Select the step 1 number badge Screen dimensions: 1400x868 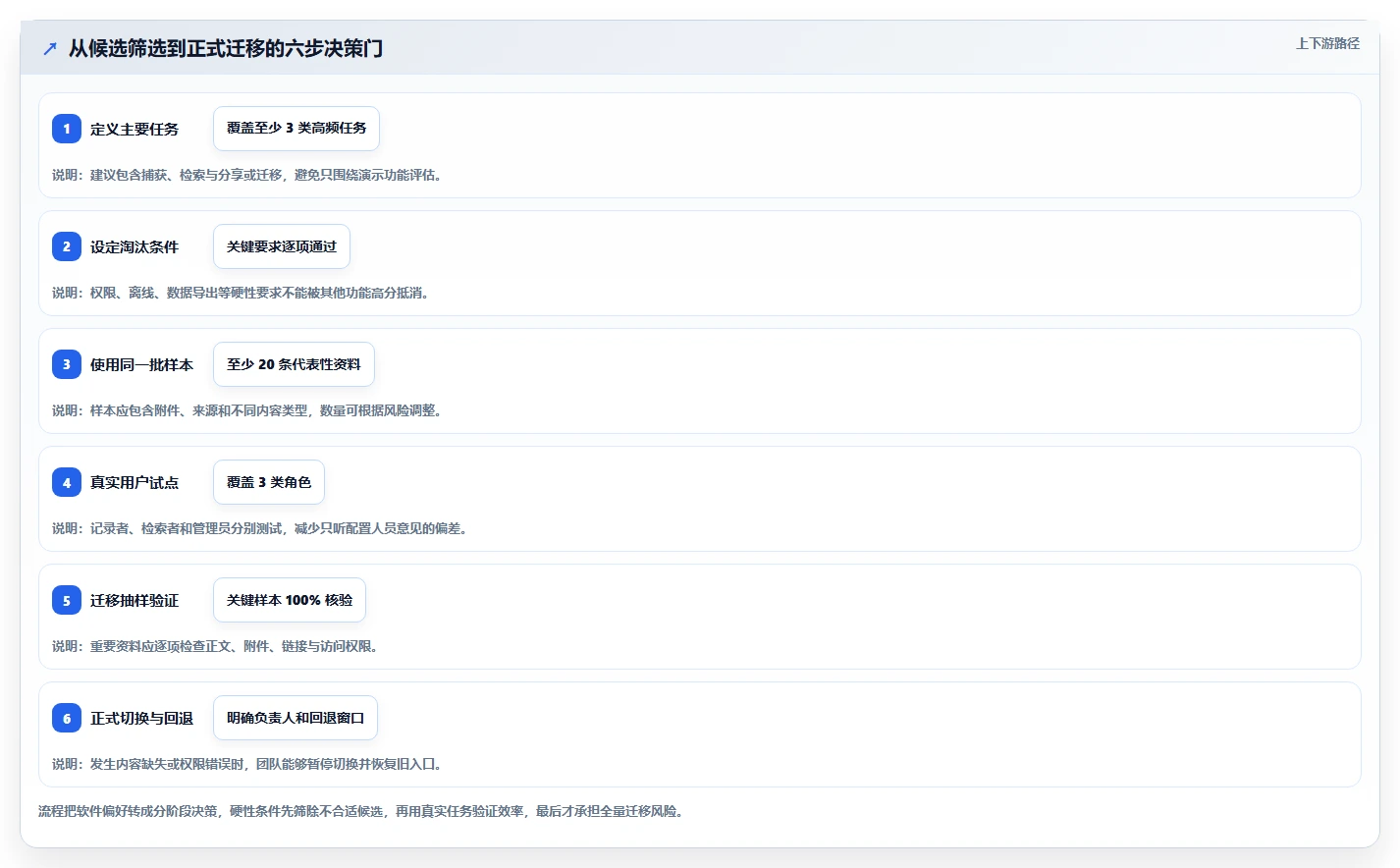coord(67,129)
